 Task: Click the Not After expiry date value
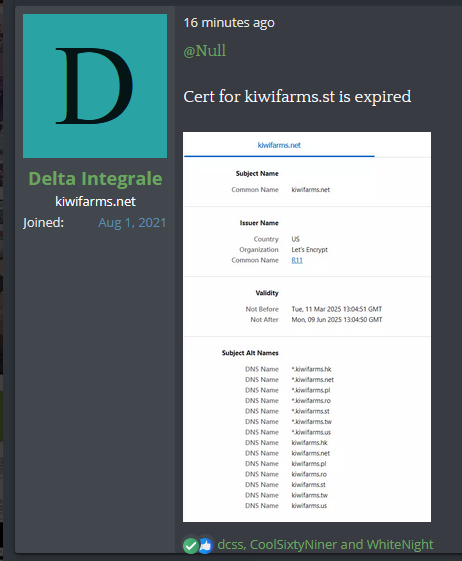tap(337, 319)
